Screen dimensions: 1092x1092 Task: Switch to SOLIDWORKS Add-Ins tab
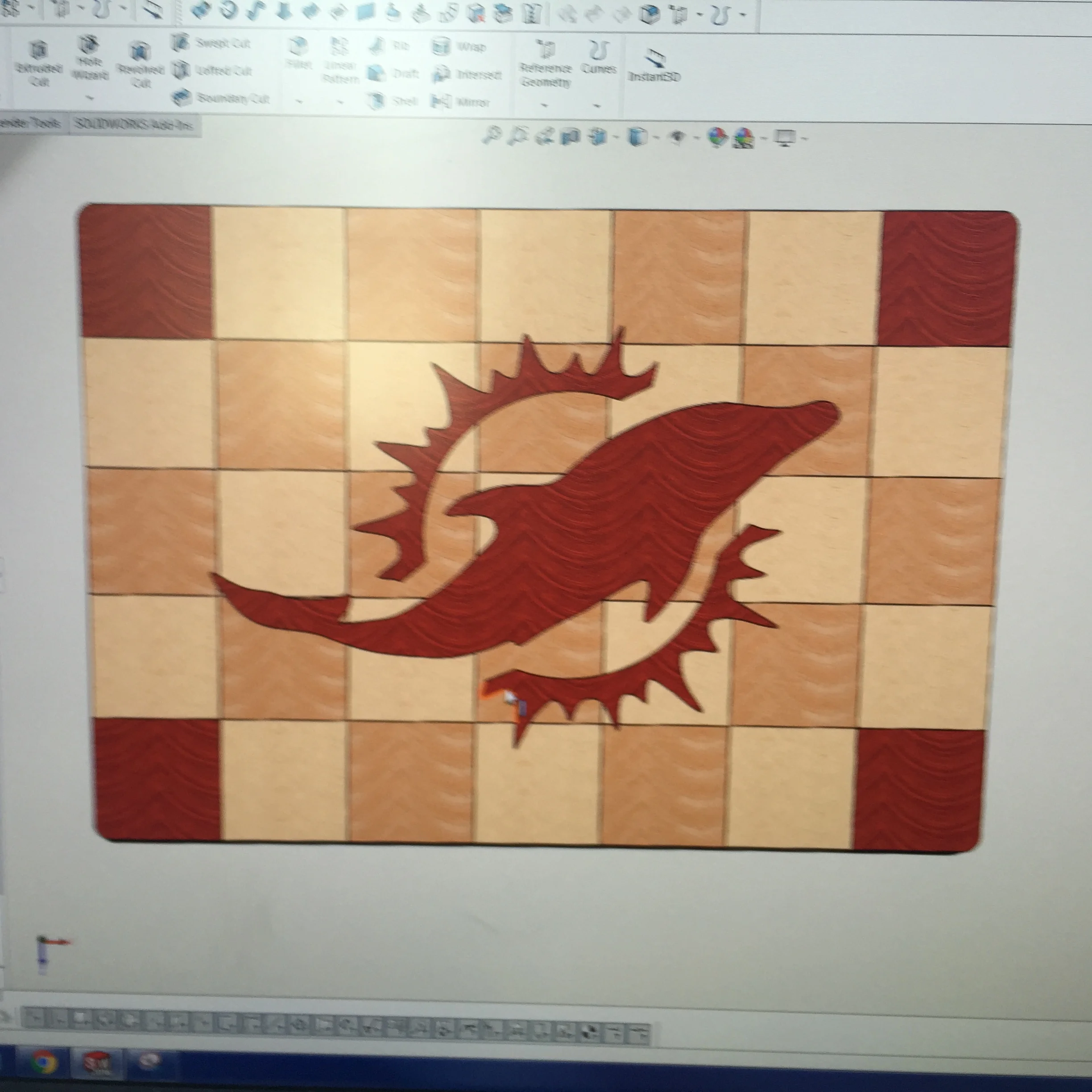click(x=133, y=124)
